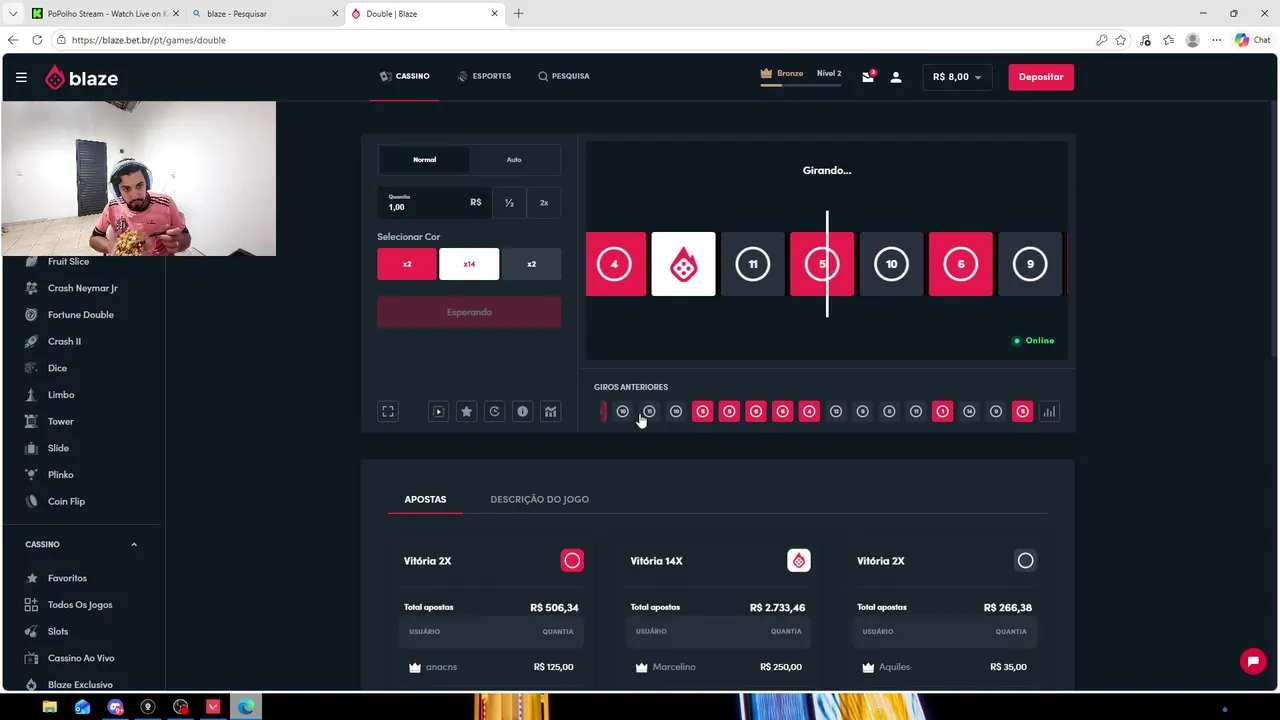The width and height of the screenshot is (1280, 720).
Task: Open saved passwords key icon
Action: point(1101,40)
